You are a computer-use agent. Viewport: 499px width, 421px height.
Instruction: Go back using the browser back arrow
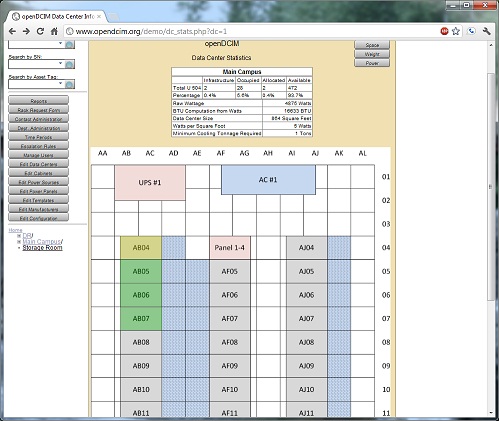[x=12, y=31]
